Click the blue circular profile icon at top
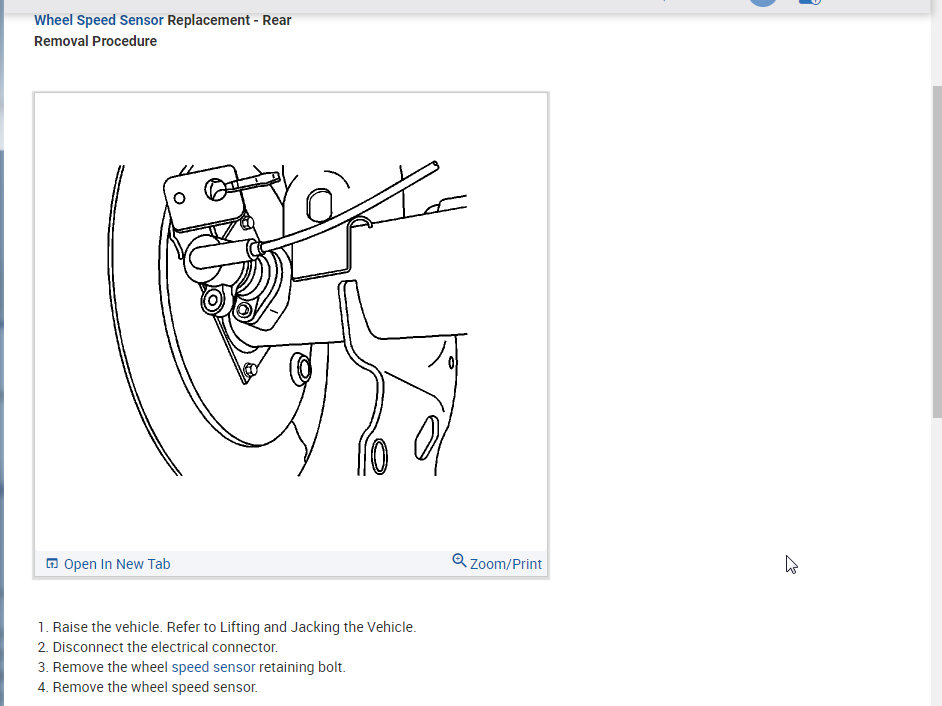Screen dimensions: 942x706 click(x=763, y=3)
